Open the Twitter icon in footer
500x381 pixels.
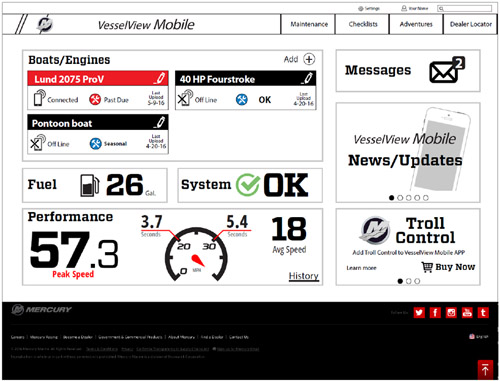pos(419,312)
